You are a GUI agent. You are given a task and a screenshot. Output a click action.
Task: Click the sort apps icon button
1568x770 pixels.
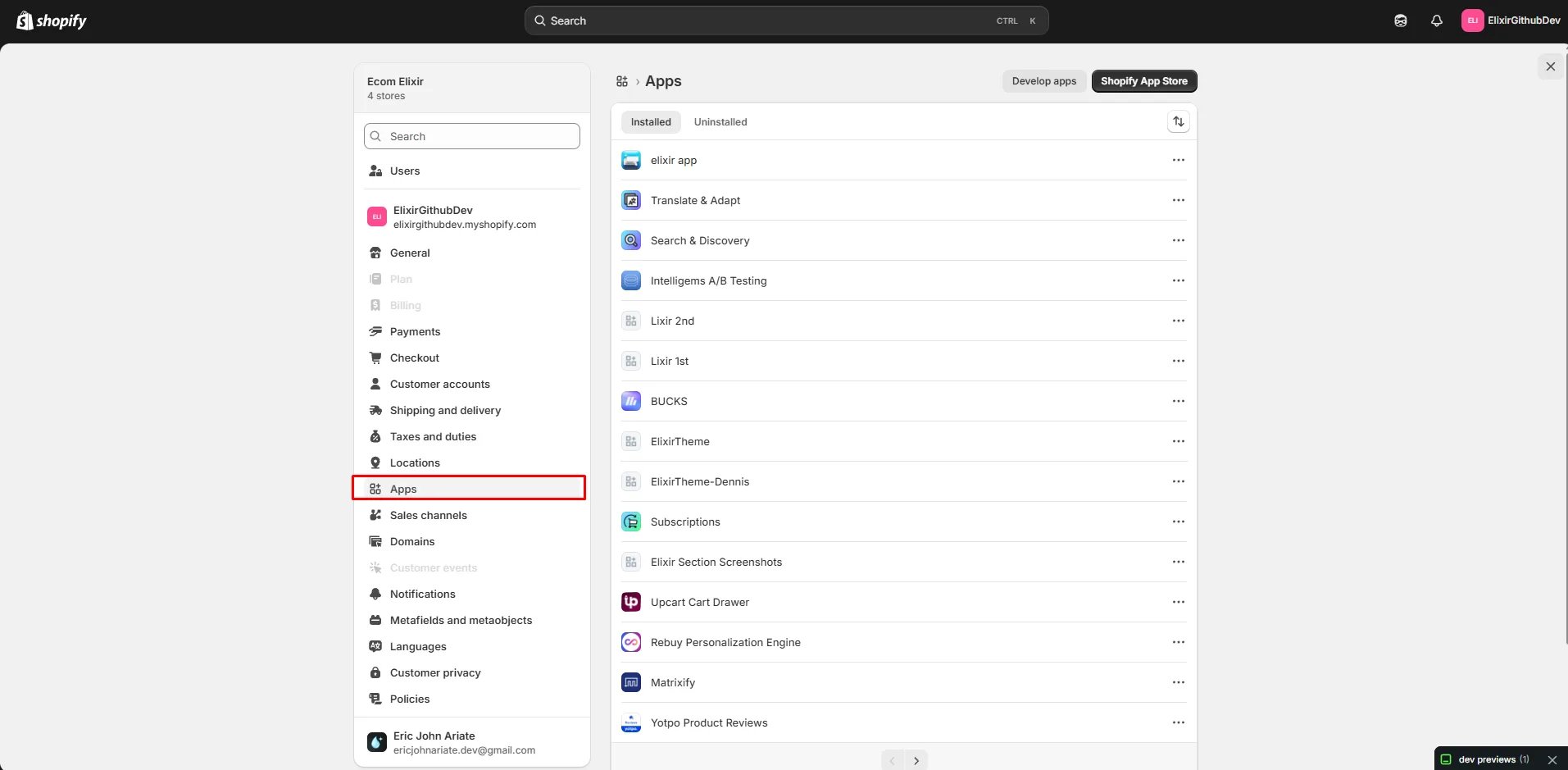[x=1179, y=121]
